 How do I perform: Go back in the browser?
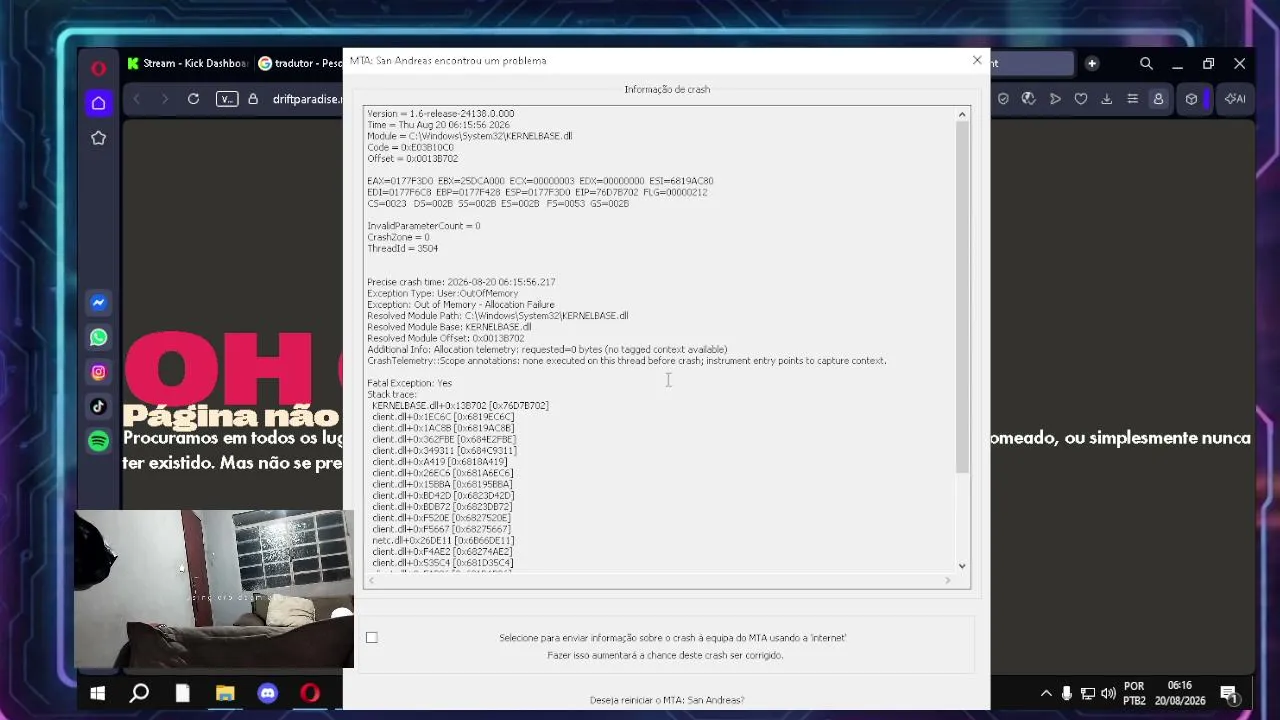[137, 99]
